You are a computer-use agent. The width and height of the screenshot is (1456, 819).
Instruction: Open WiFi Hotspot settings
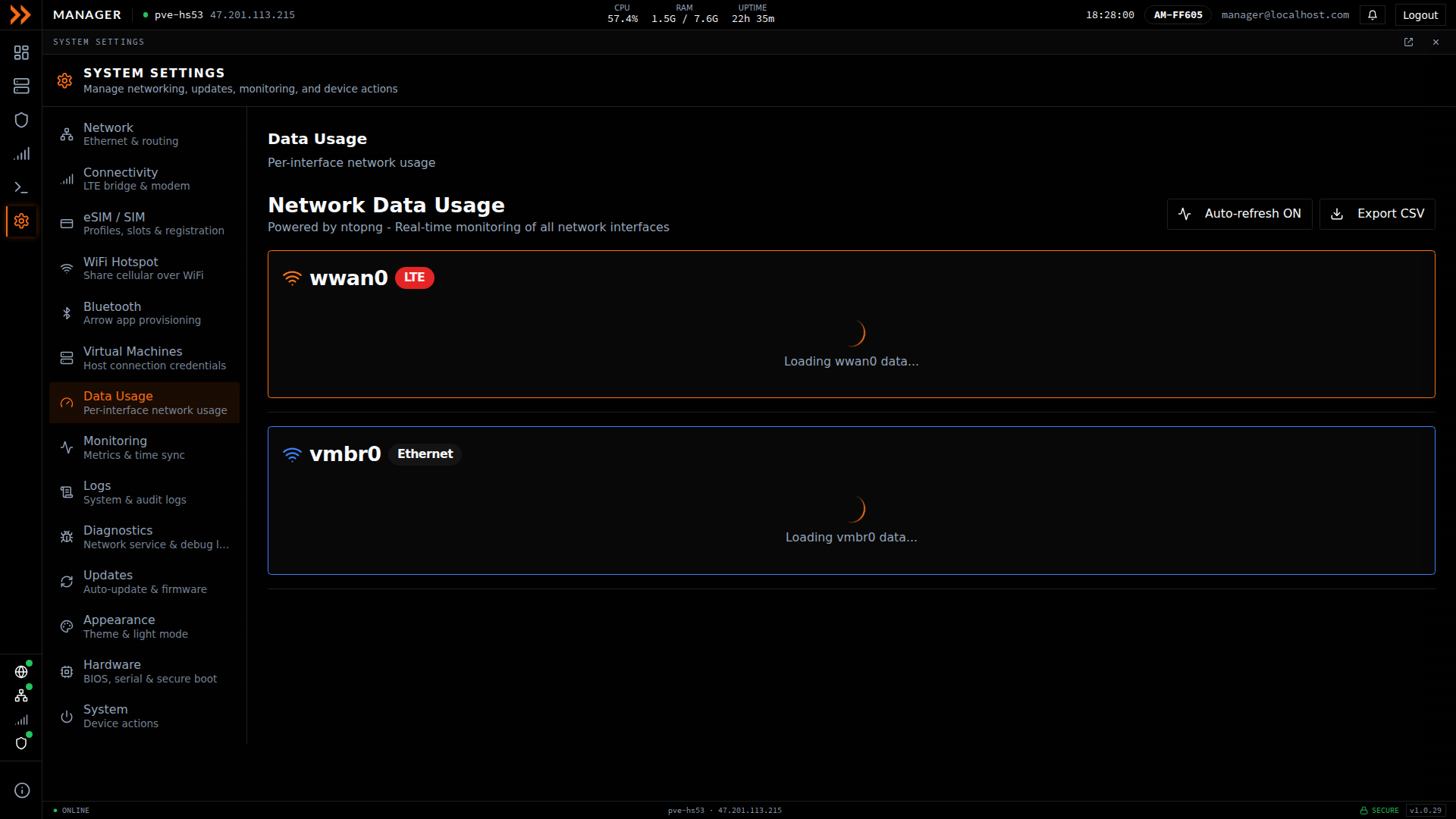tap(144, 268)
